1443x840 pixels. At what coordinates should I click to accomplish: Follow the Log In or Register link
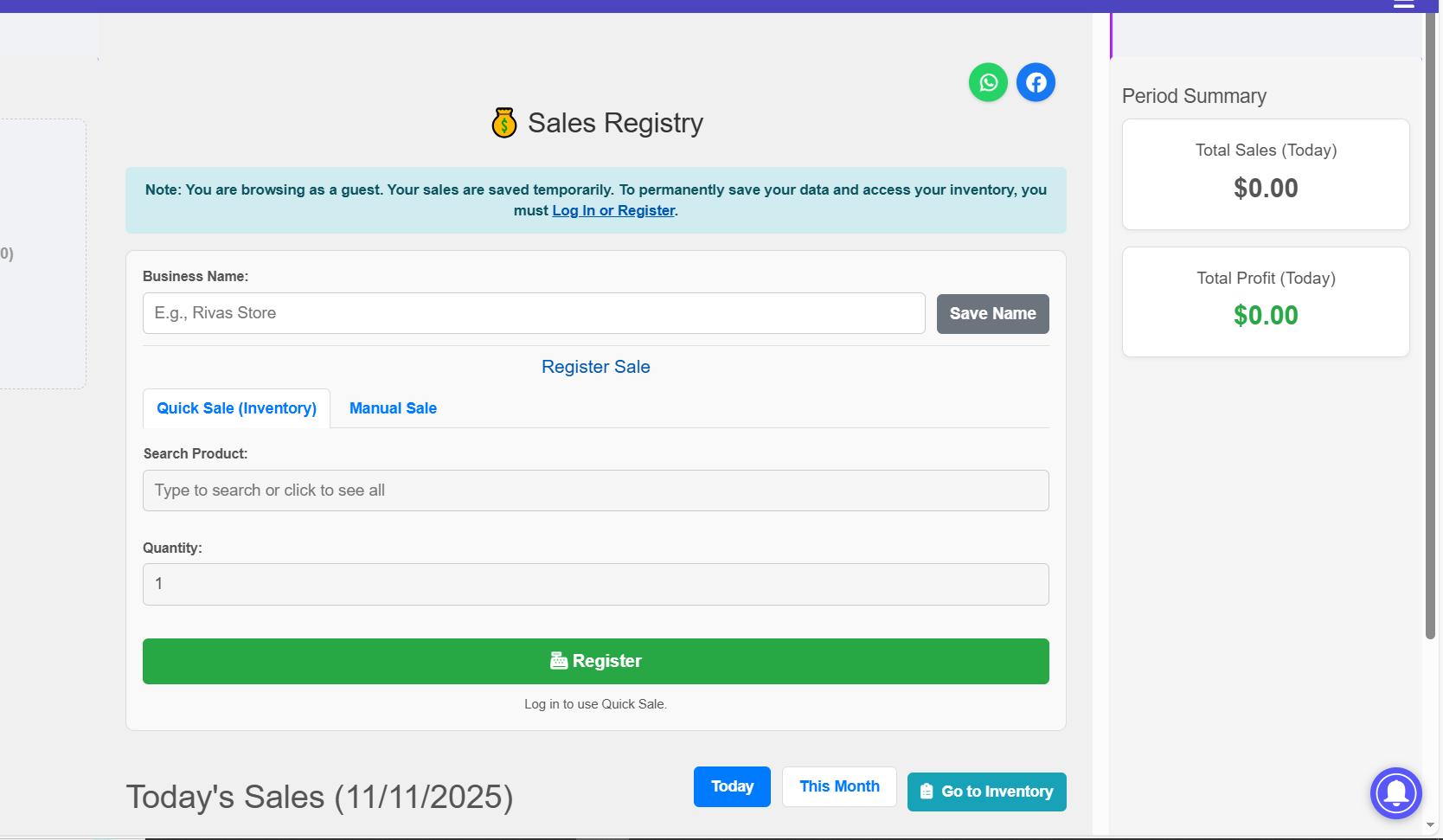(x=613, y=210)
